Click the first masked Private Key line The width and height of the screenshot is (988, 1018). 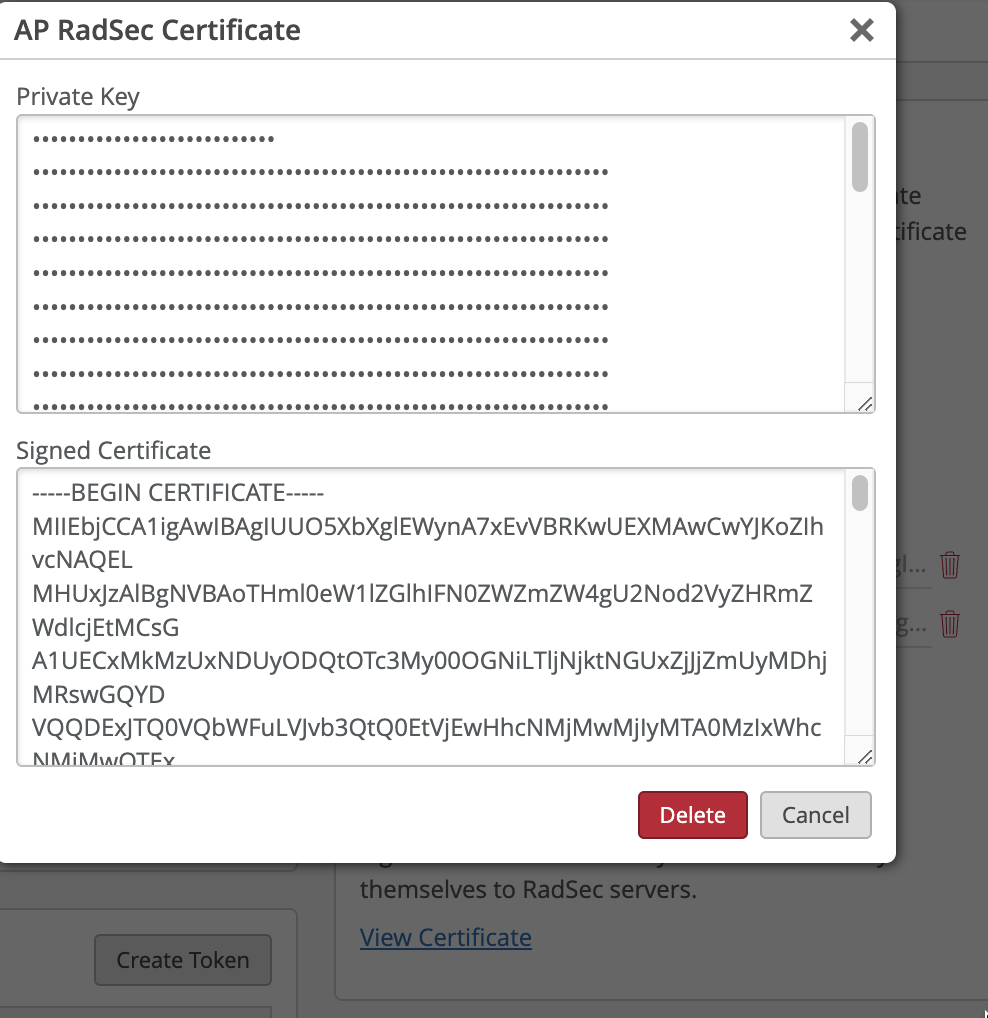pos(154,138)
